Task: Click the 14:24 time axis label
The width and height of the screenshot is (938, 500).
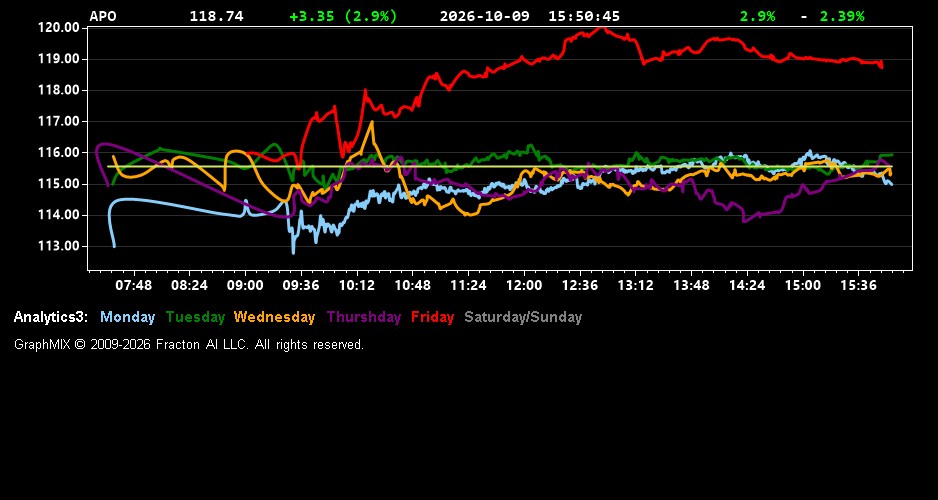Action: [x=747, y=285]
